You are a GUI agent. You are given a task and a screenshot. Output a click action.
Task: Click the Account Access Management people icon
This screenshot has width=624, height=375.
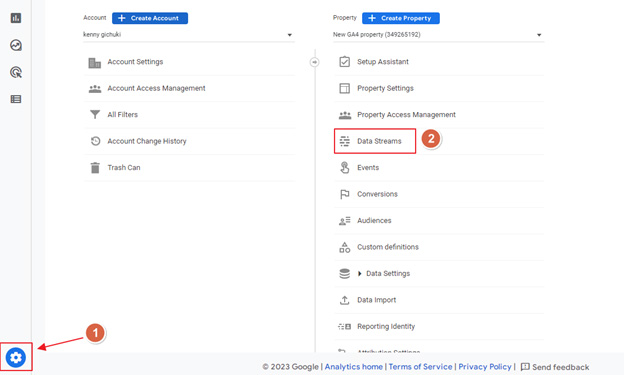(95, 89)
